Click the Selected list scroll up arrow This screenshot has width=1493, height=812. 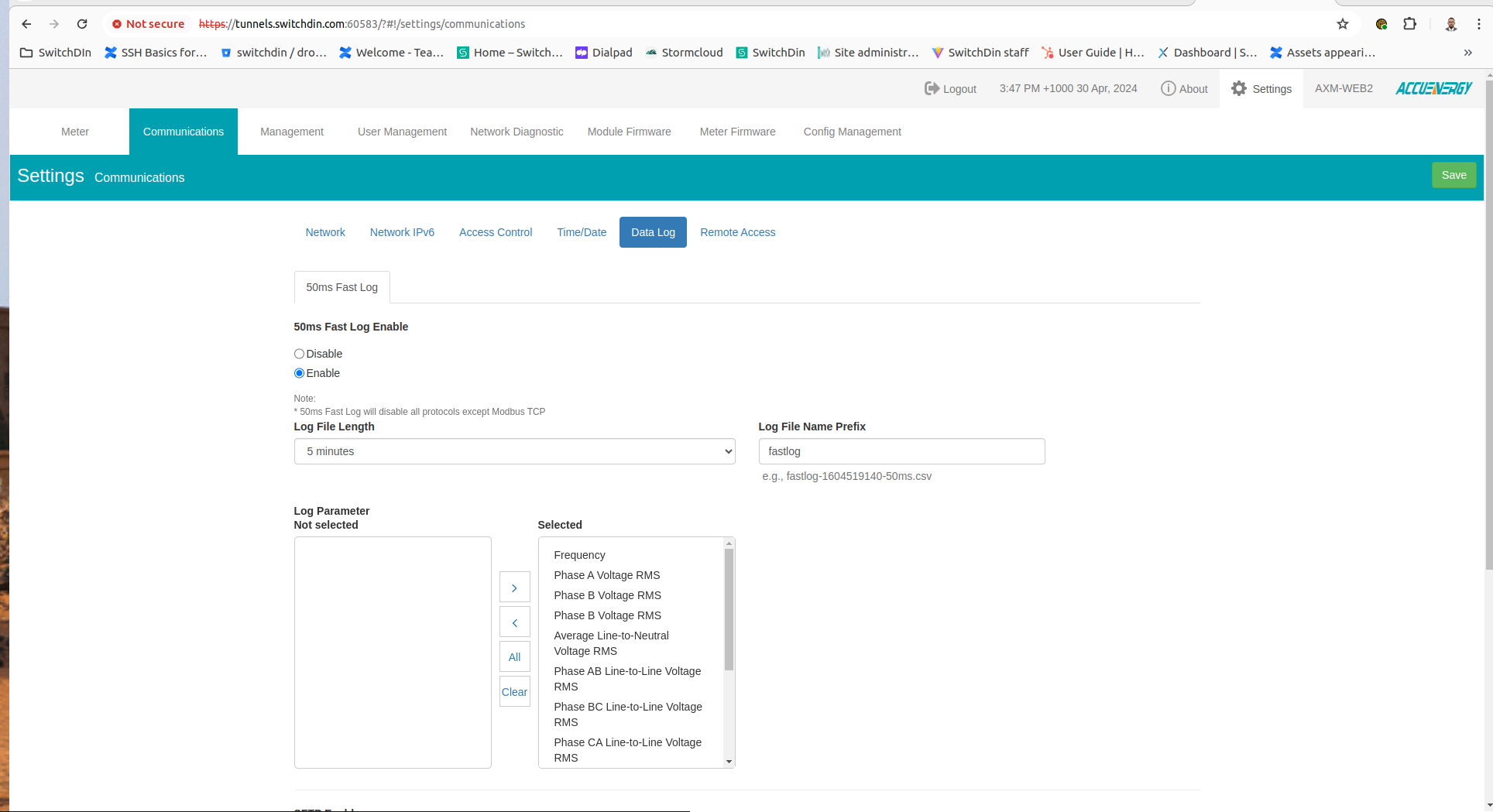coord(729,543)
